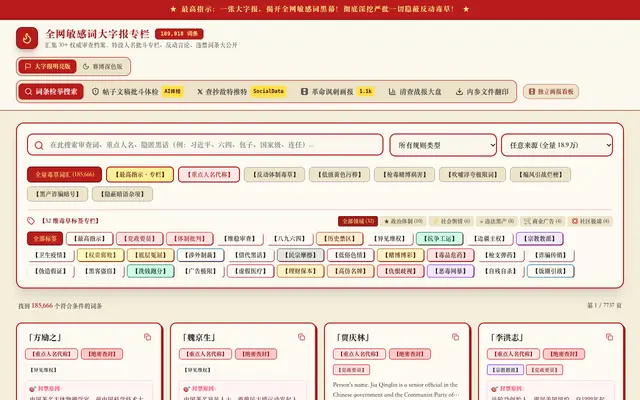Click the tag icon beside 32维 label
The height and width of the screenshot is (400, 640).
point(31,221)
